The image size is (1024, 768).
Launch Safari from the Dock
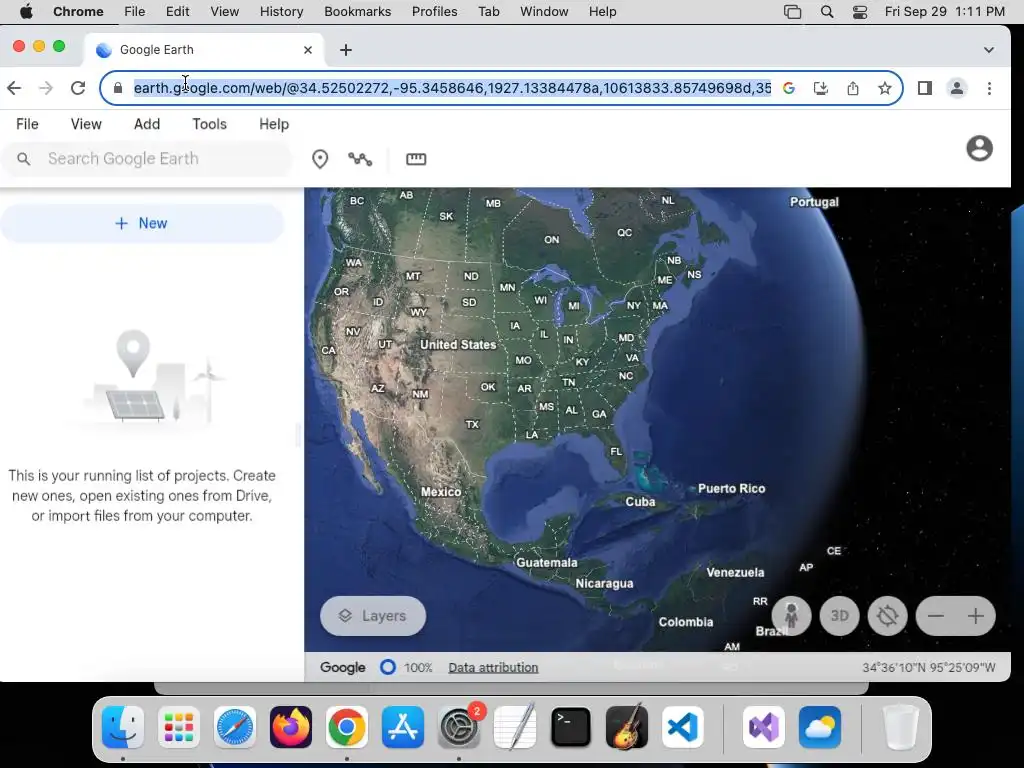click(x=234, y=727)
